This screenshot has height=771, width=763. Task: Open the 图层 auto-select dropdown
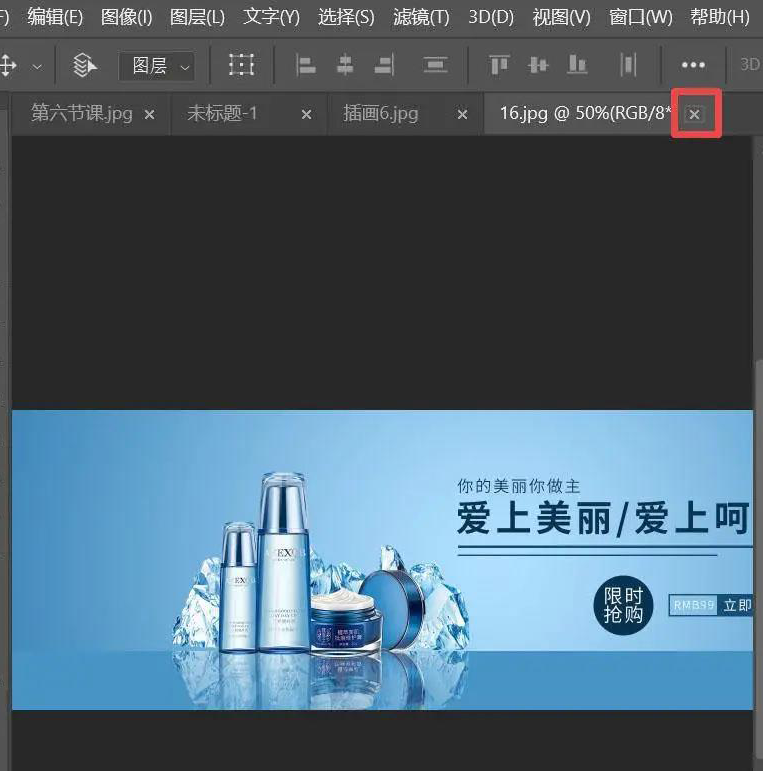click(x=156, y=66)
